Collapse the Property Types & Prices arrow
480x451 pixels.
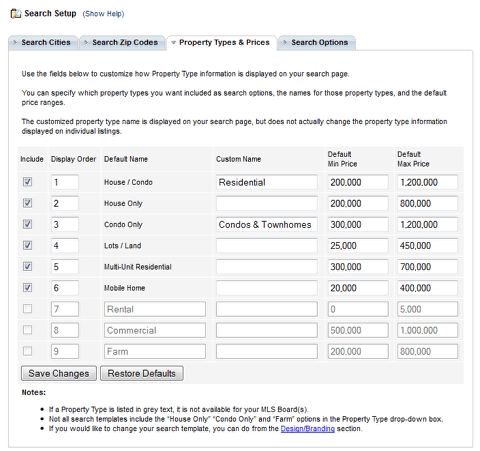click(x=173, y=43)
